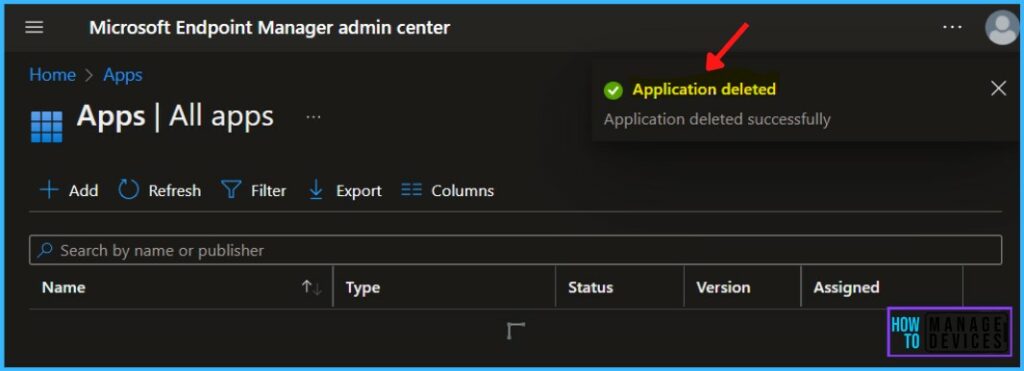Viewport: 1024px width, 371px height.
Task: Open the Filter options
Action: click(253, 191)
